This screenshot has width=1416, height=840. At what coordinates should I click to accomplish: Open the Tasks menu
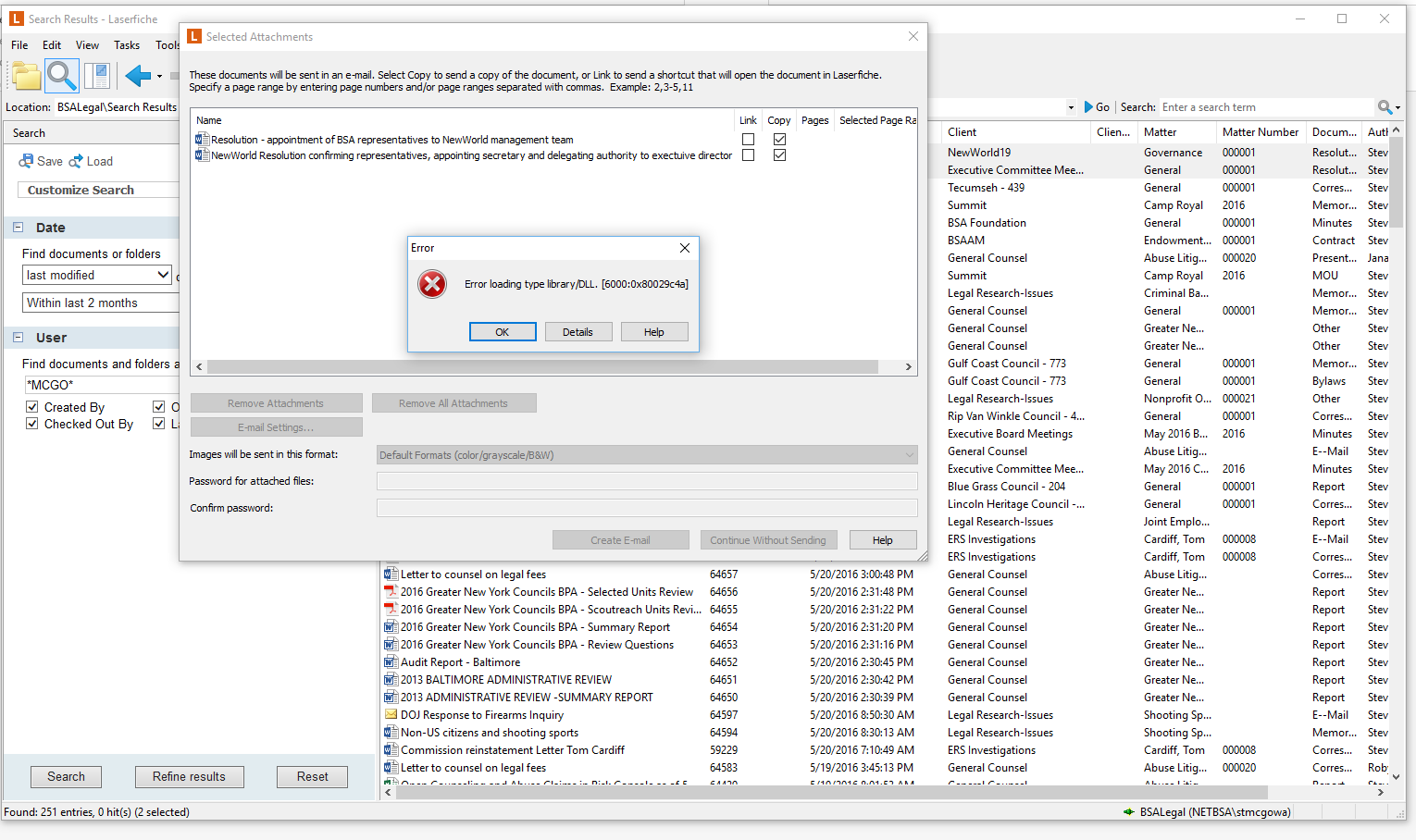click(x=127, y=44)
